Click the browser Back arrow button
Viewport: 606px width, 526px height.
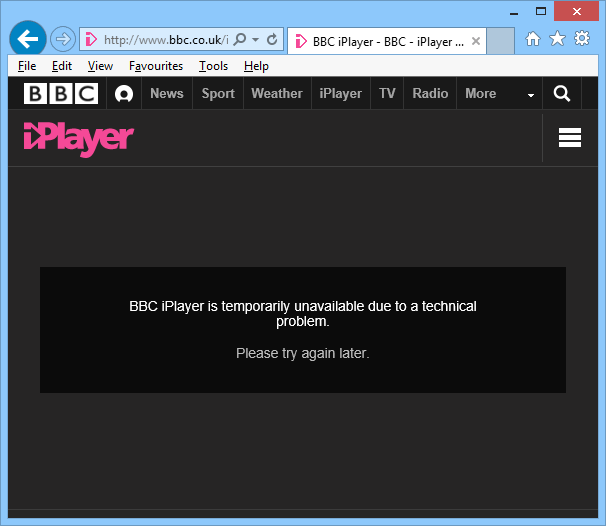[x=28, y=39]
